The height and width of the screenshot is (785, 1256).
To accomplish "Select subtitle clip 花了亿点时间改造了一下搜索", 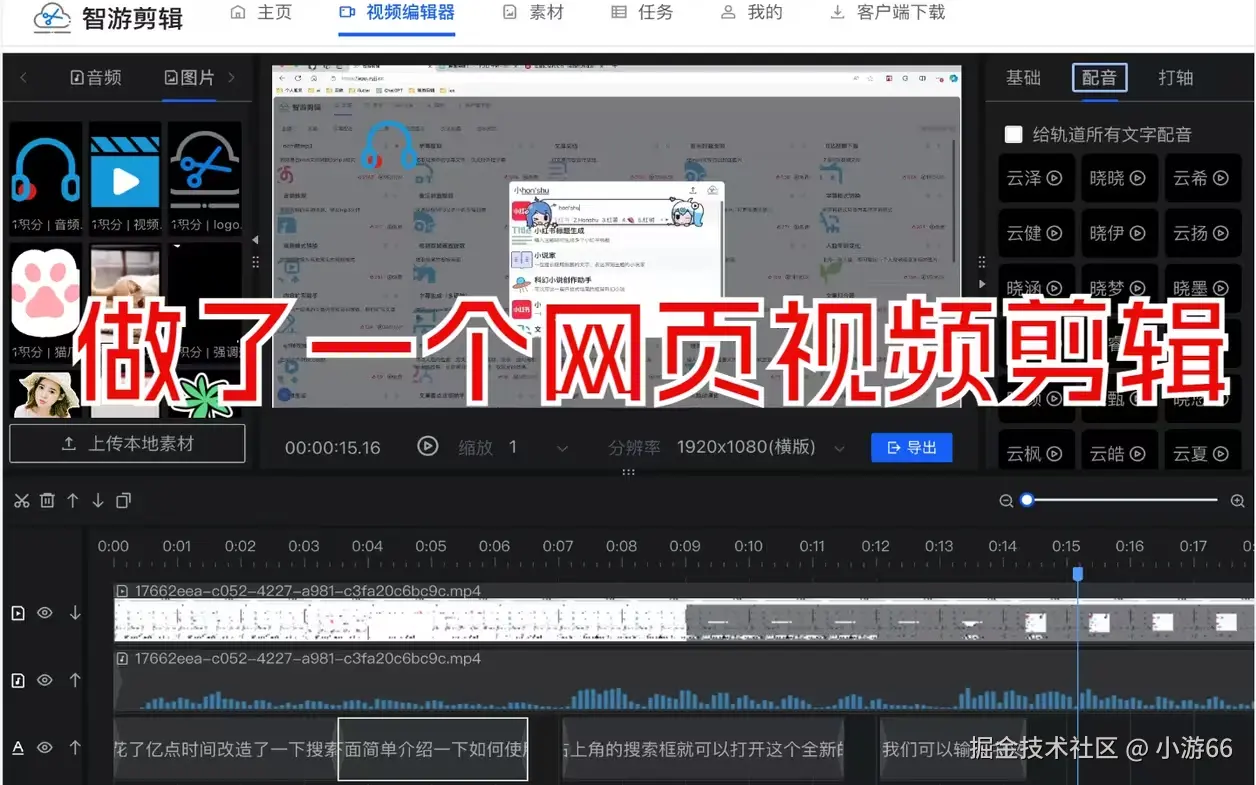I will click(x=226, y=749).
